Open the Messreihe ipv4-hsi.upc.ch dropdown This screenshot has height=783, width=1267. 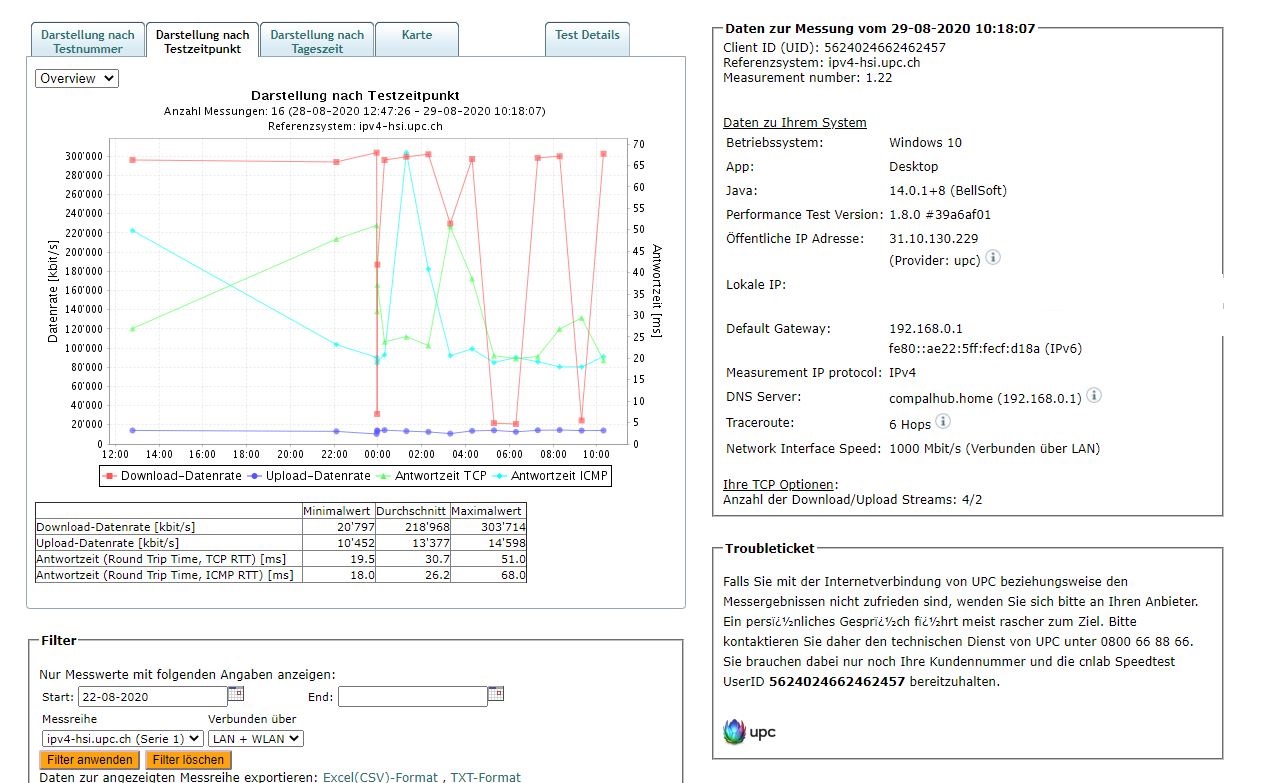point(121,738)
